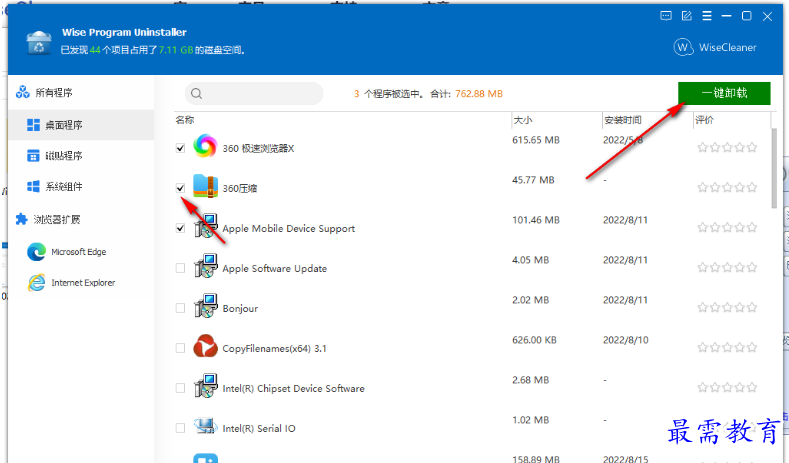Click the CopyFilenames(x64) 3.1 app icon
Image resolution: width=789 pixels, height=463 pixels.
pyautogui.click(x=205, y=346)
